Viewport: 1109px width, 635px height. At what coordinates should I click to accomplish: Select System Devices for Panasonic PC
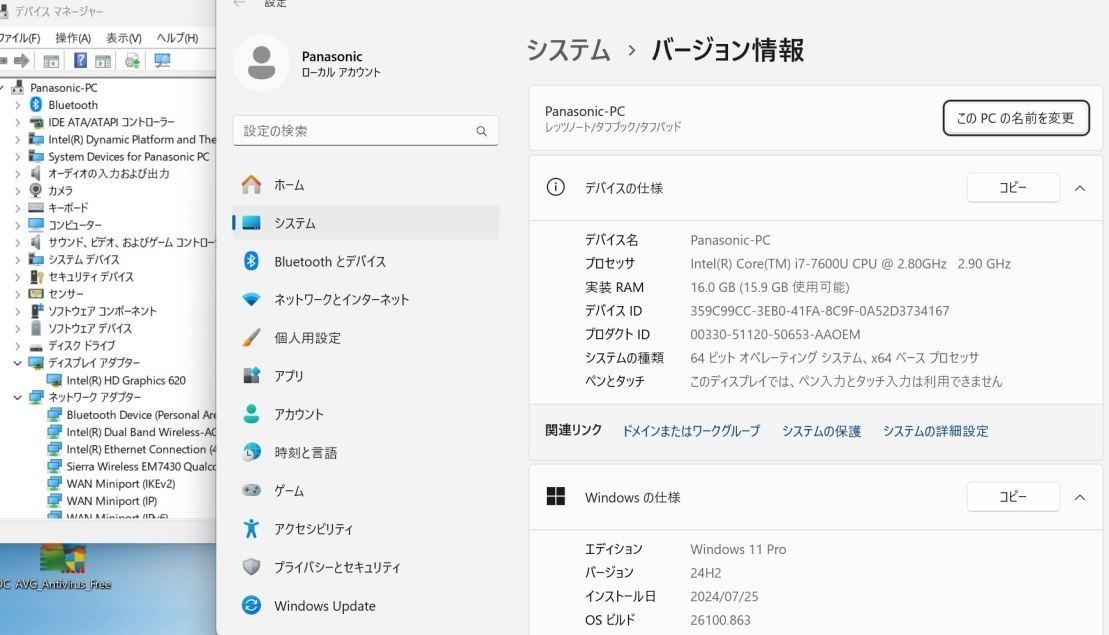tap(129, 157)
